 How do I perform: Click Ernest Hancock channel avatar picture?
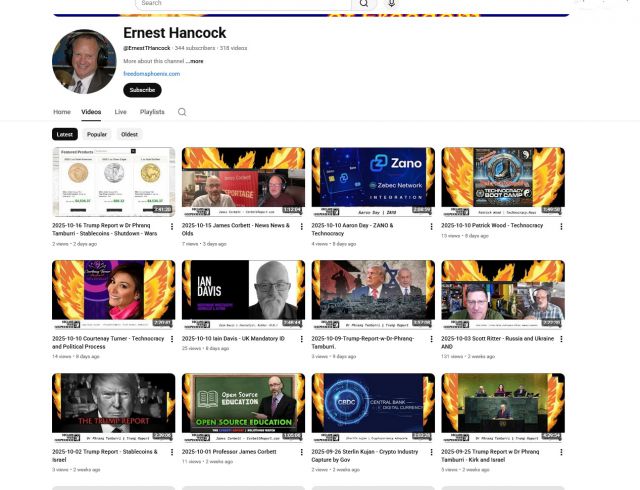click(84, 61)
